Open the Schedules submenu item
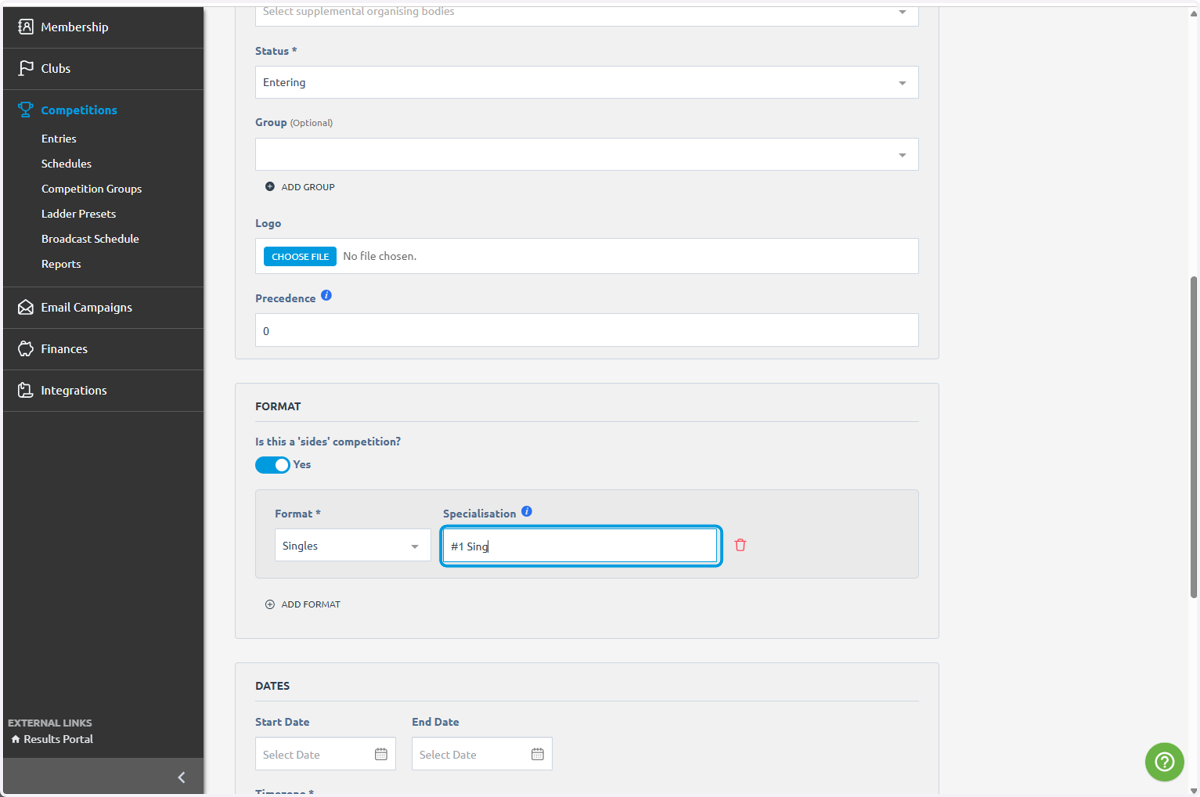The height and width of the screenshot is (797, 1200). [x=66, y=164]
